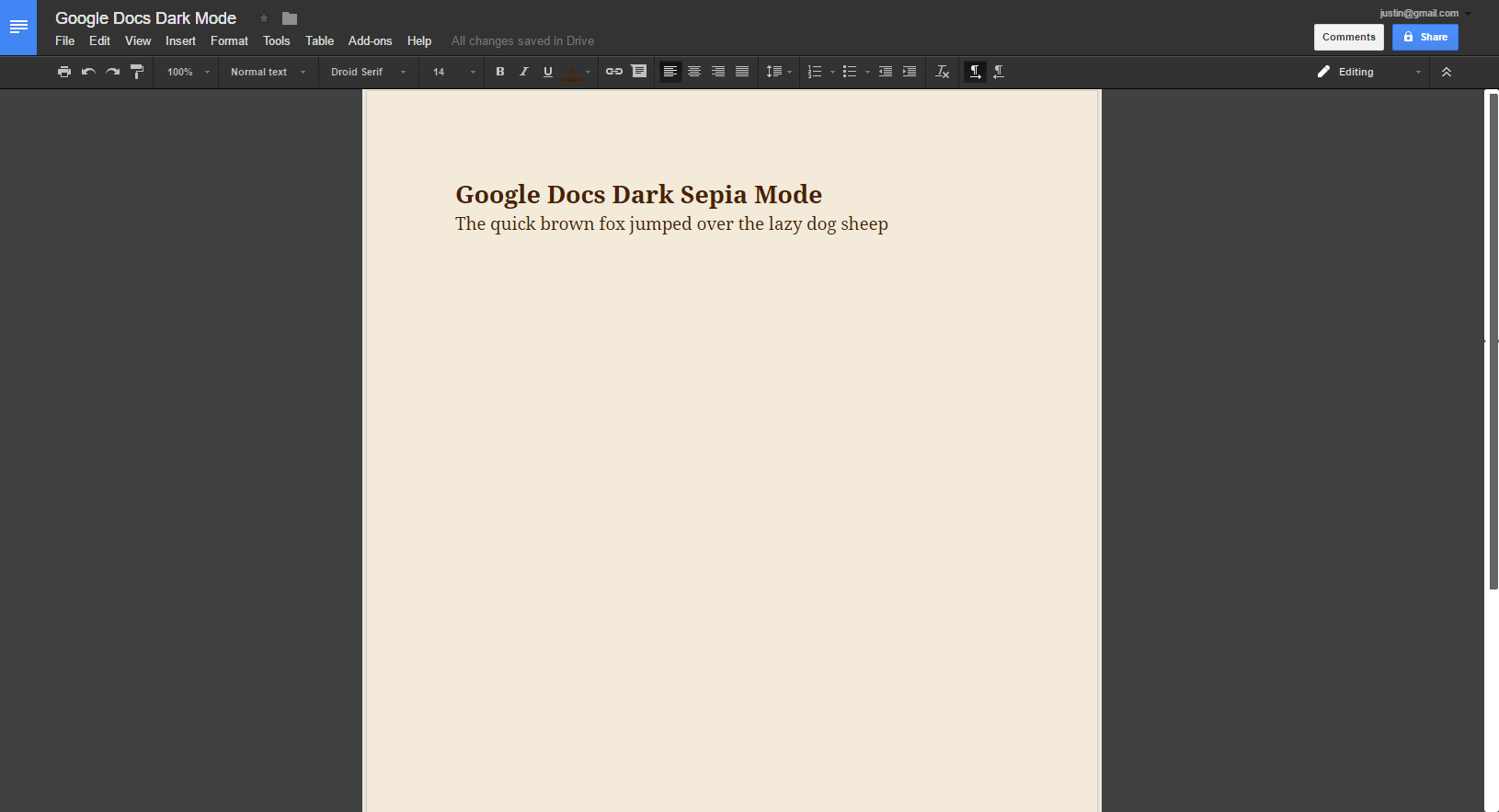The width and height of the screenshot is (1499, 812).
Task: Clear text formatting
Action: [x=943, y=72]
